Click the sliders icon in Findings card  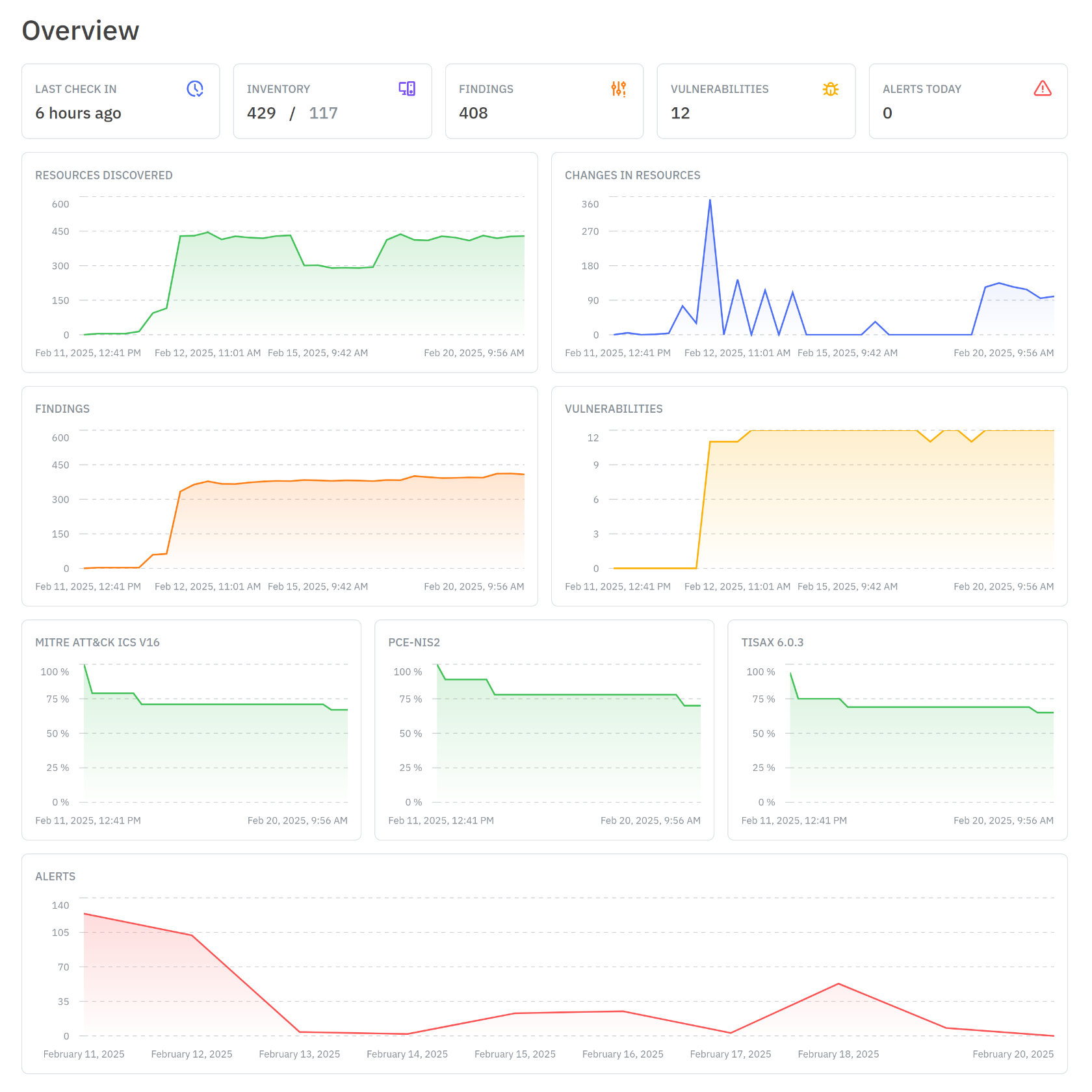[618, 89]
